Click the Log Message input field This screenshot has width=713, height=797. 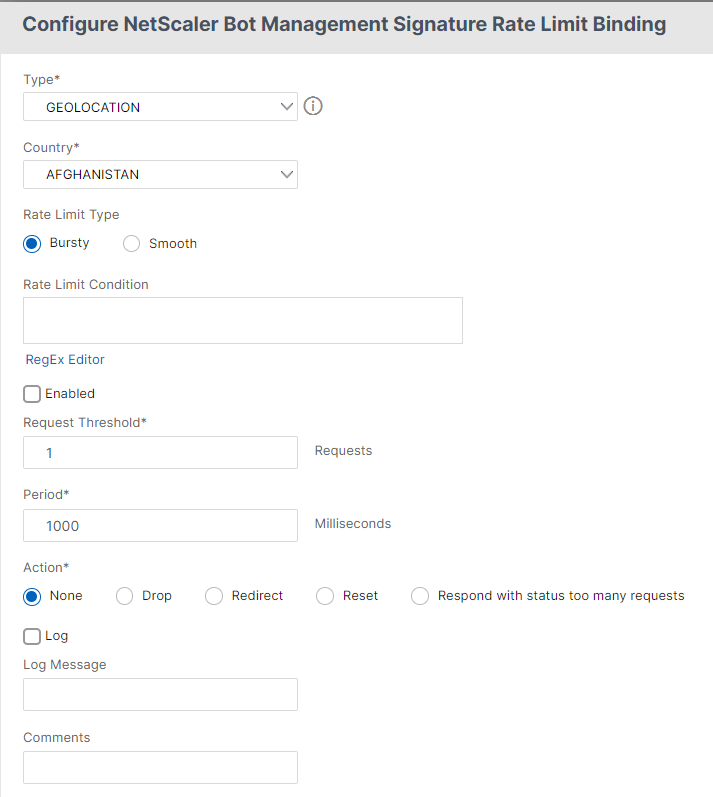[160, 694]
